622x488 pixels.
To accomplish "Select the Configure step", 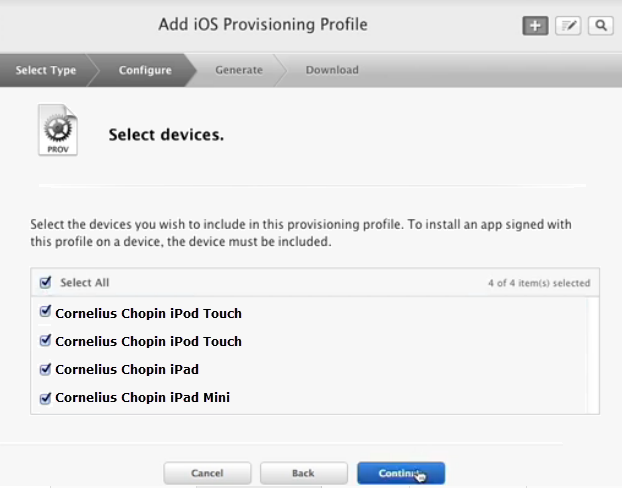I will pyautogui.click(x=145, y=70).
